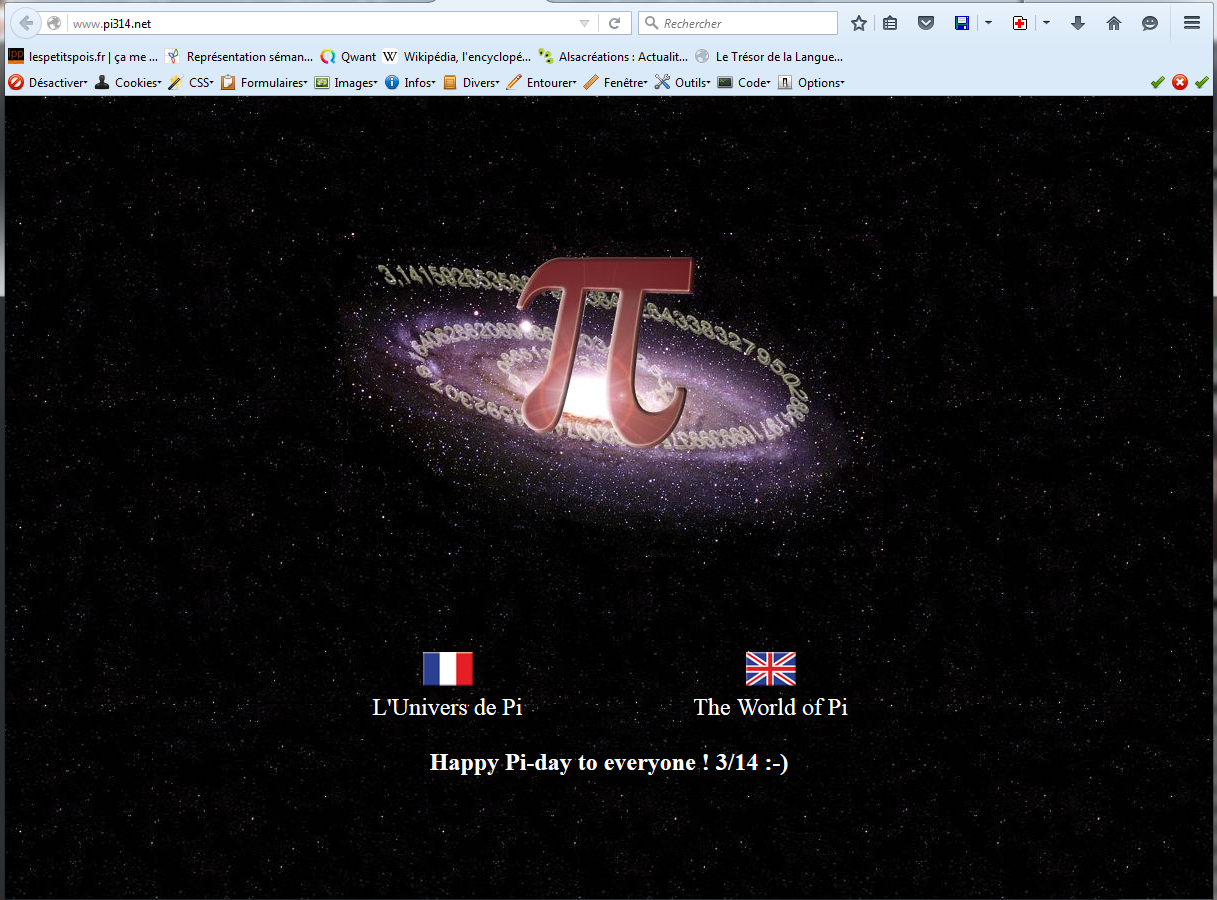Bookmark this page with the star icon
The width and height of the screenshot is (1217, 900).
[x=858, y=23]
